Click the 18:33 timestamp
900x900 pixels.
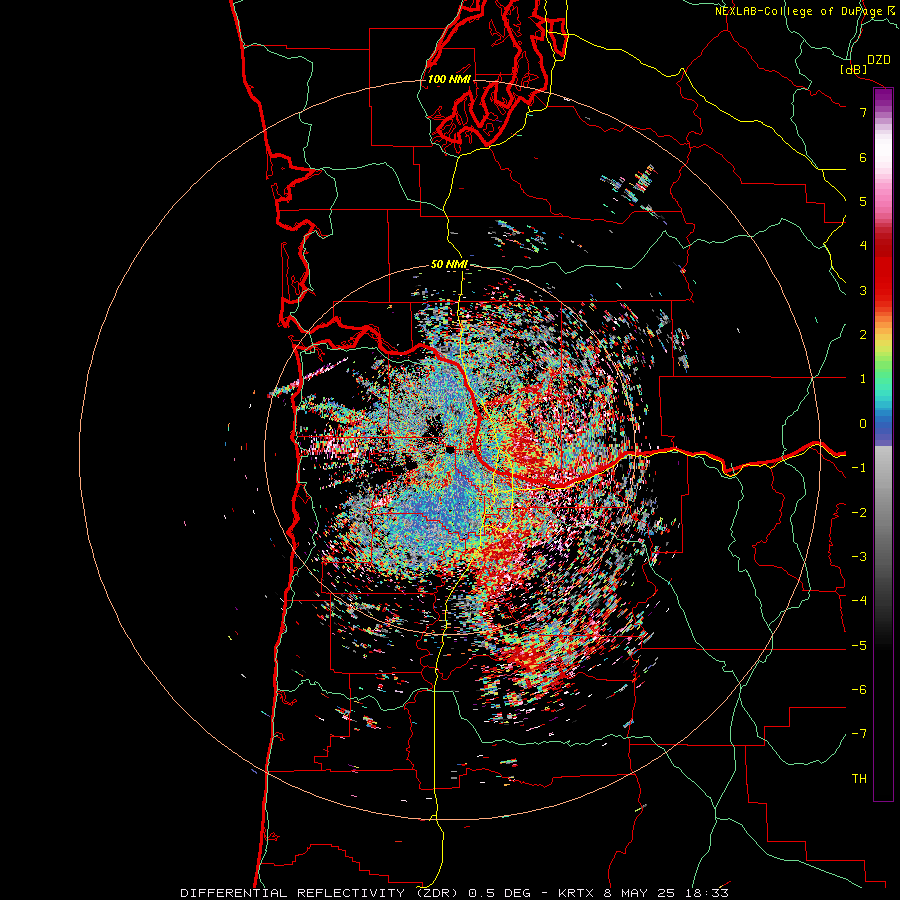709,893
